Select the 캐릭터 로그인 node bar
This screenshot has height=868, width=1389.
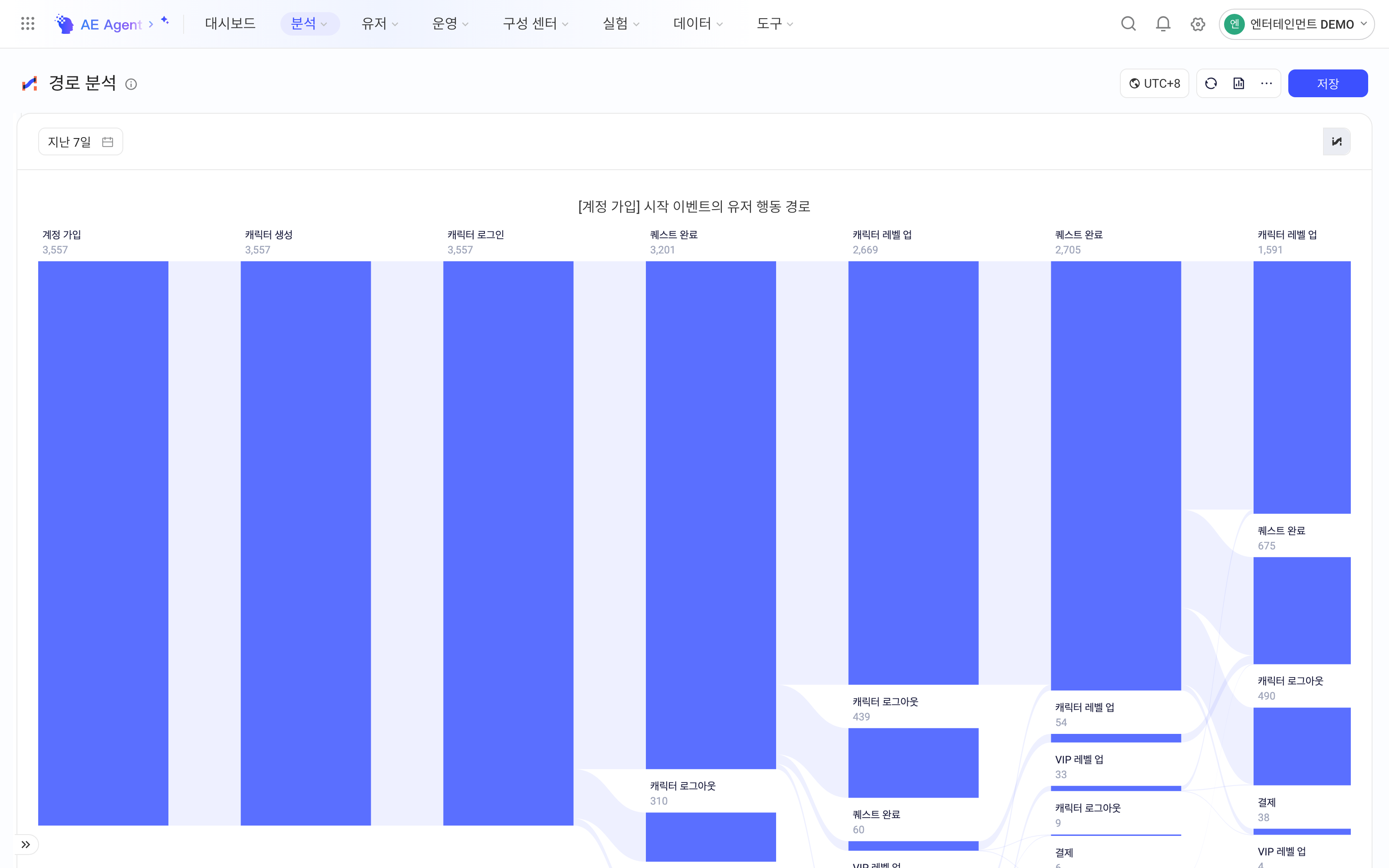coord(508,543)
